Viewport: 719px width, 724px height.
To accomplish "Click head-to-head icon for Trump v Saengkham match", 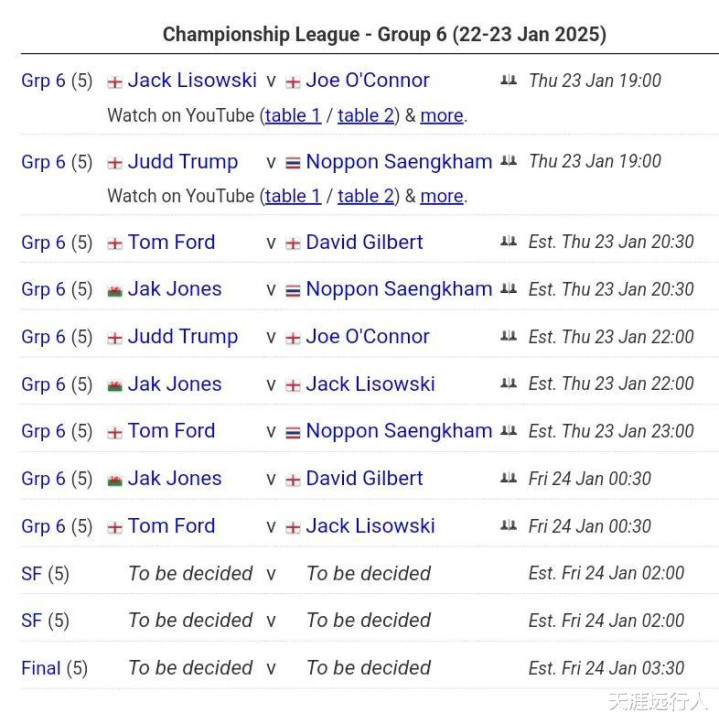I will (x=508, y=162).
